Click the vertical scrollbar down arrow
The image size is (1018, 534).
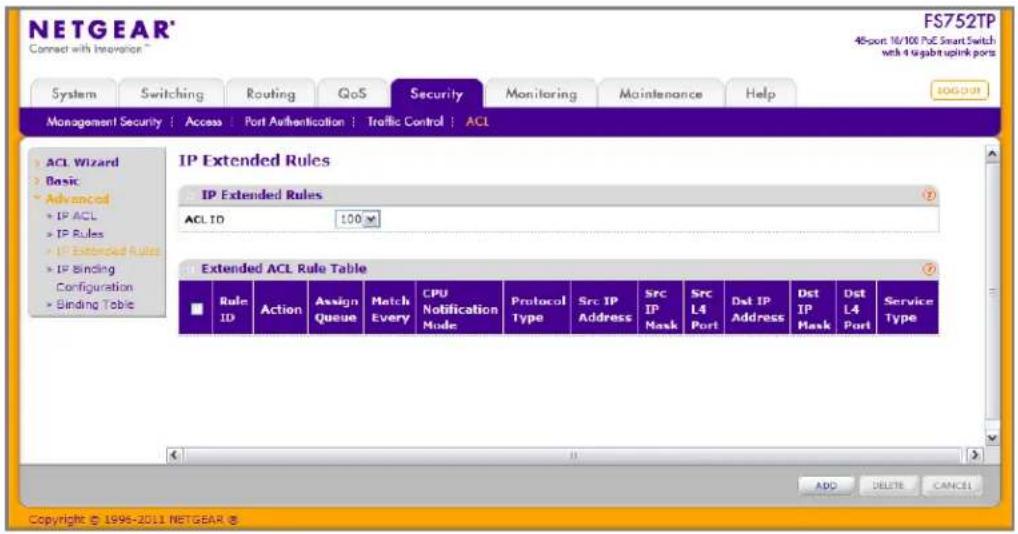(x=991, y=438)
